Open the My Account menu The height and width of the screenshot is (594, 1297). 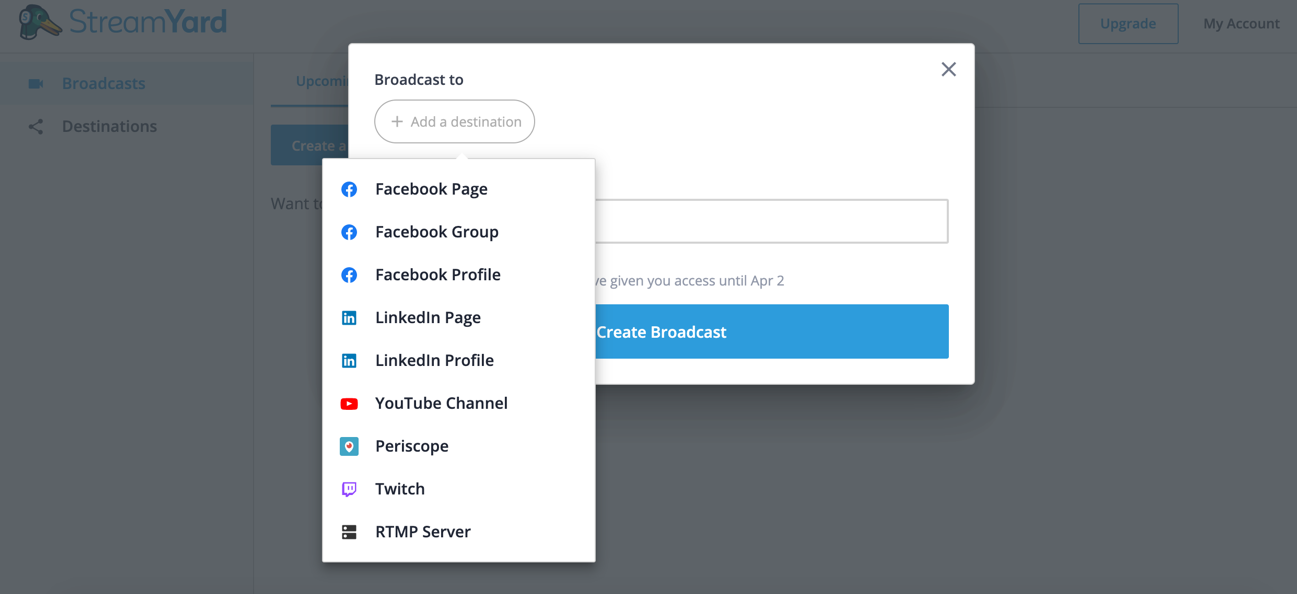click(1241, 23)
